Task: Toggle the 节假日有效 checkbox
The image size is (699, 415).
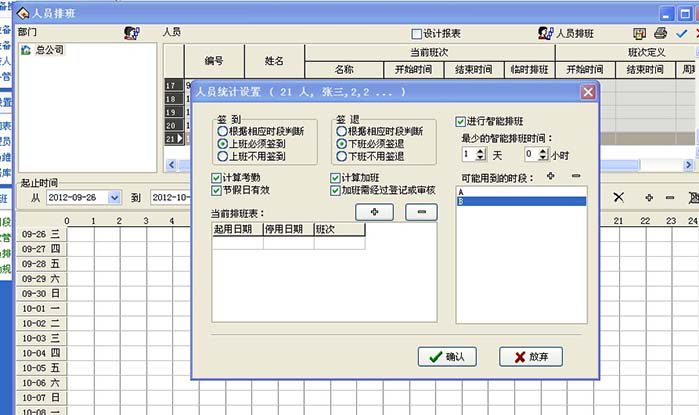Action: click(216, 190)
